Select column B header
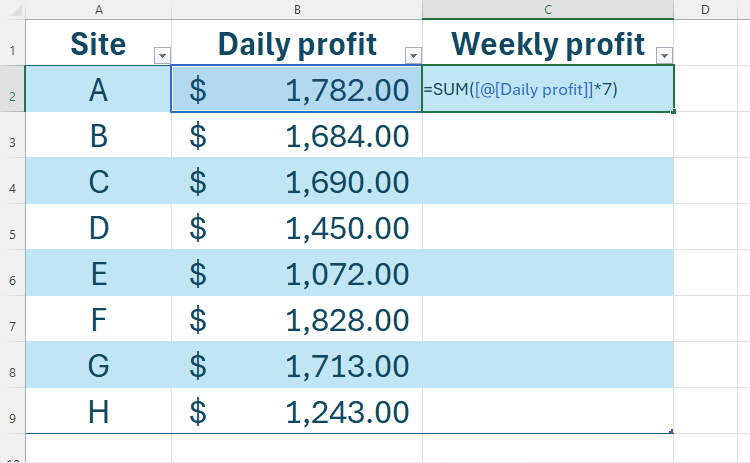The image size is (750, 463). 297,9
